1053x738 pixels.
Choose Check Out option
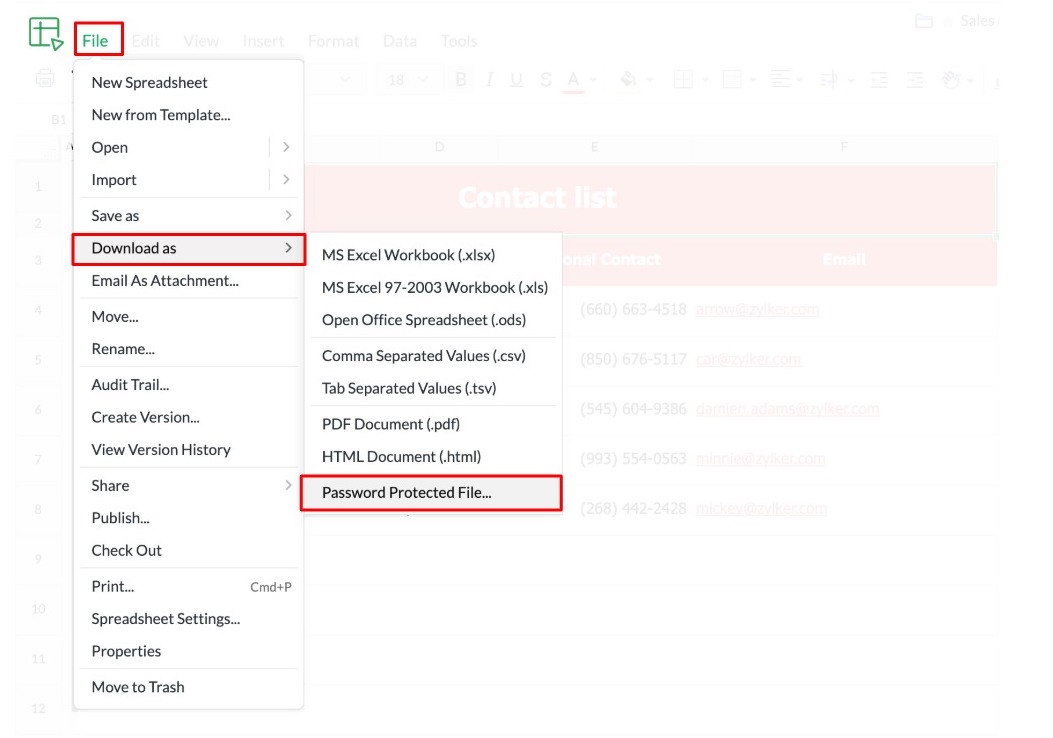click(x=189, y=550)
